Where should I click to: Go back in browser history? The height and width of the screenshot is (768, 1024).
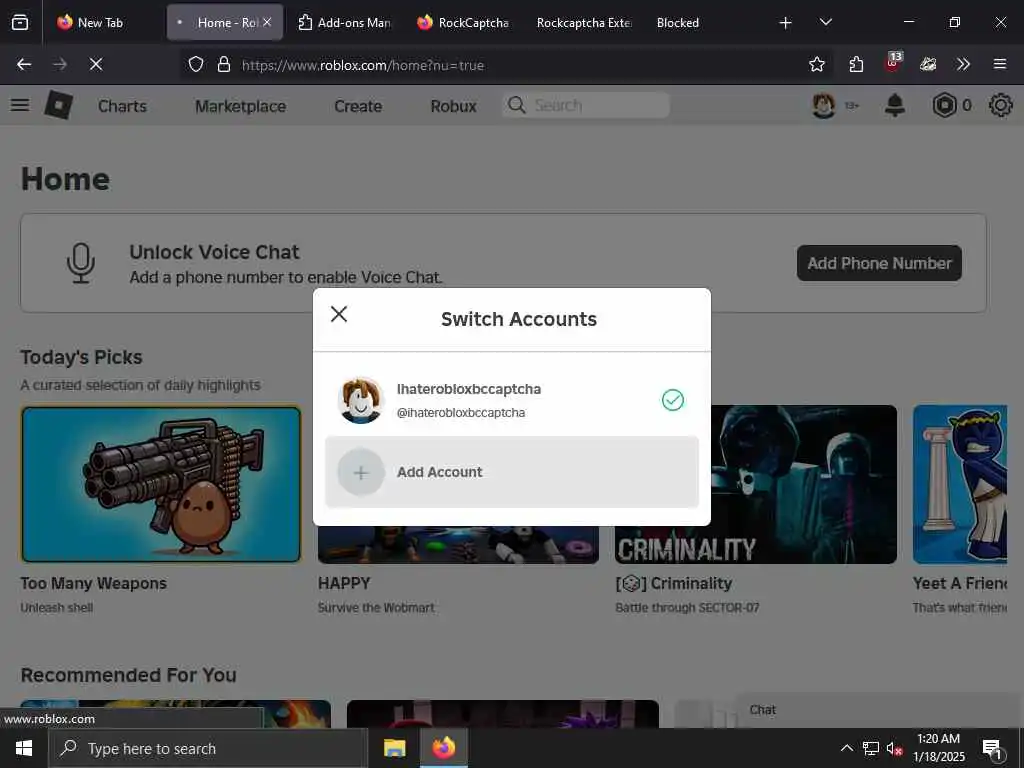(24, 64)
